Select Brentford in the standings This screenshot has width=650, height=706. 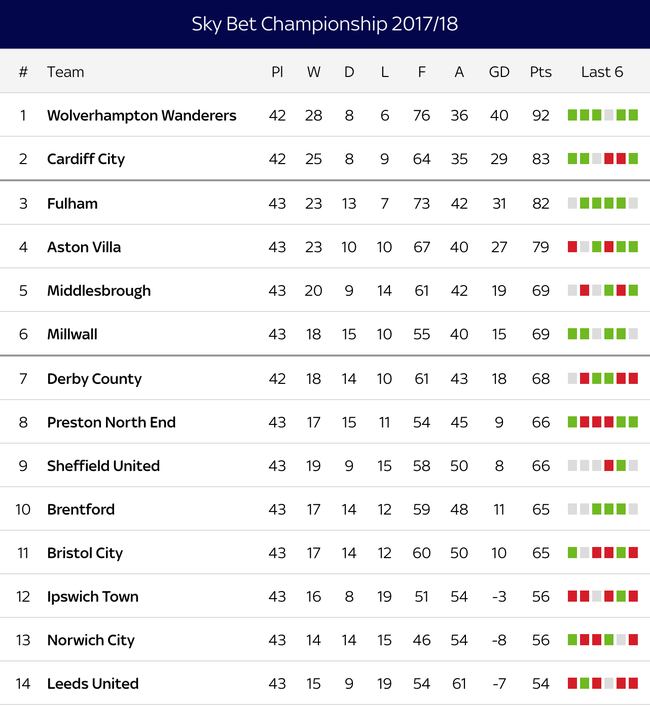81,509
